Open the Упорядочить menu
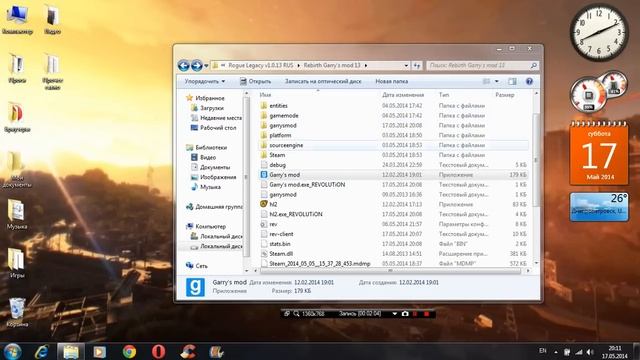The image size is (640, 360). pos(204,82)
